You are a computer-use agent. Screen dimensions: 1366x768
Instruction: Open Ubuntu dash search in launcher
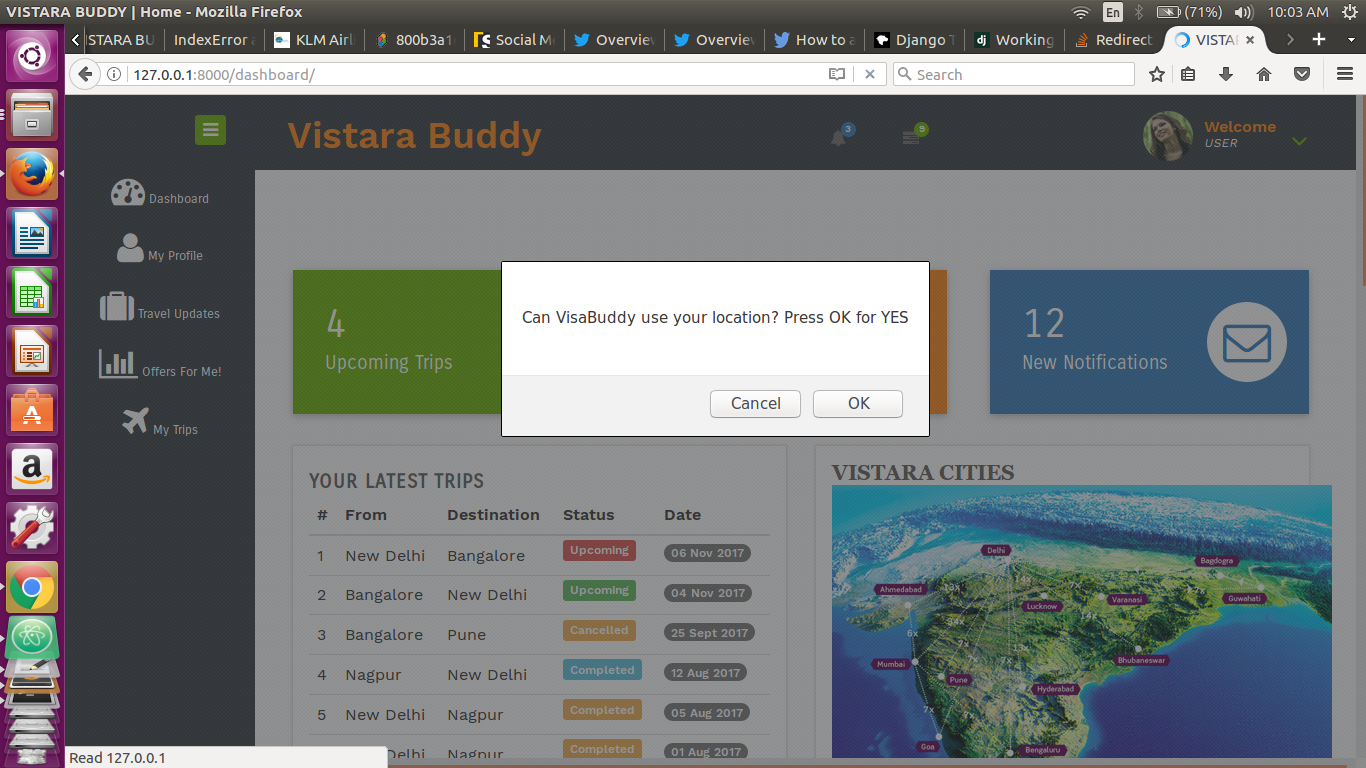[x=33, y=56]
